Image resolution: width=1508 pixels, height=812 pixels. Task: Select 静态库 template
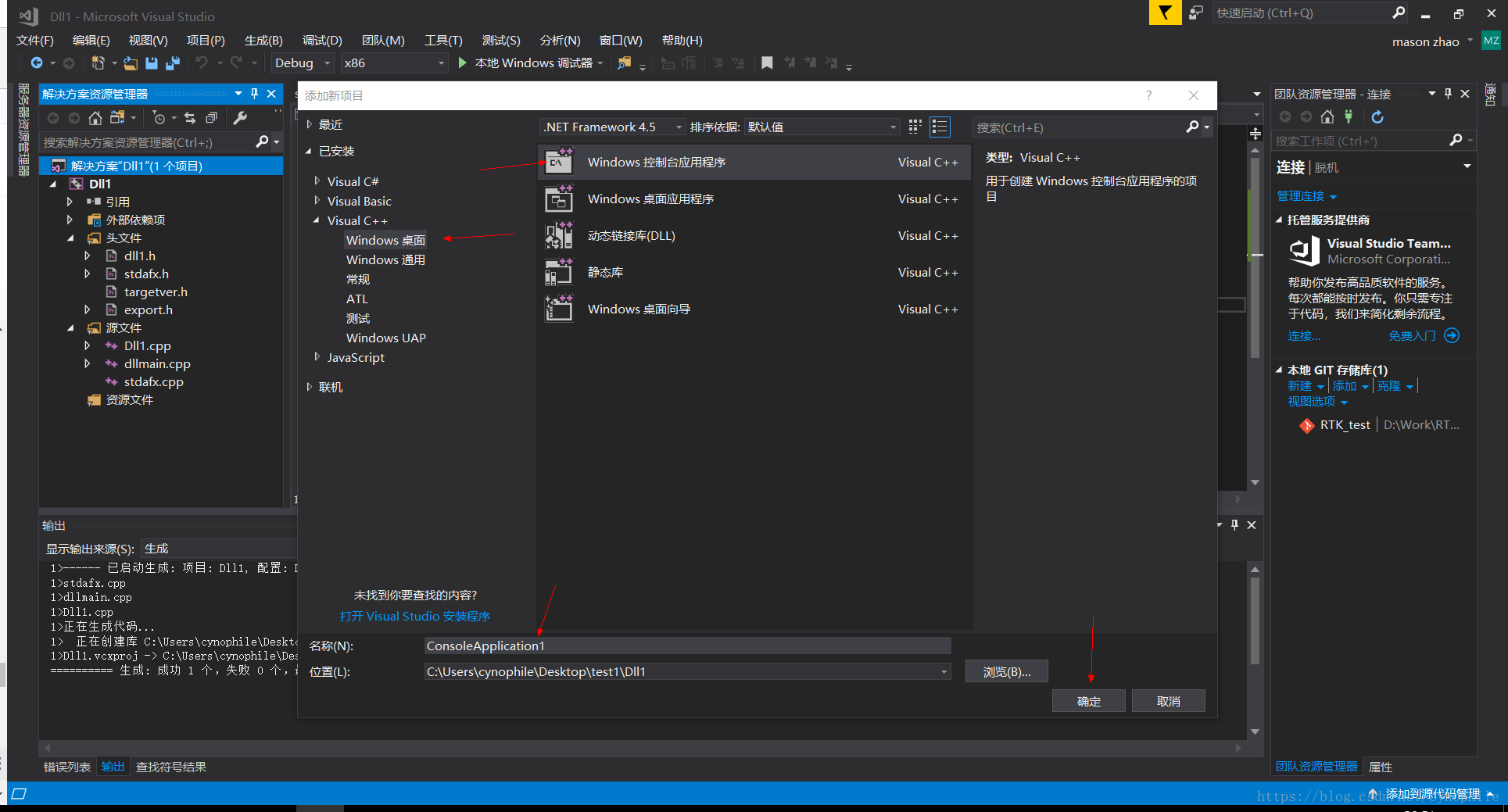[754, 272]
